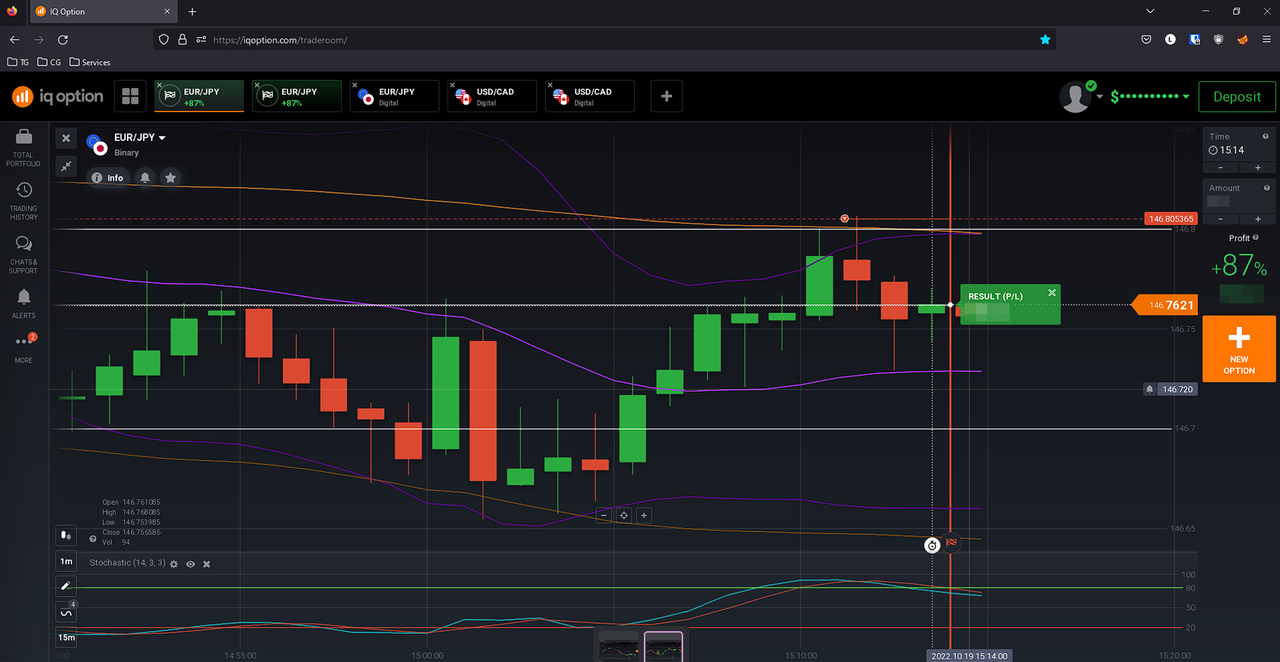Screen dimensions: 1280x662
Task: Open the Firefox application menu
Action: tap(1266, 39)
